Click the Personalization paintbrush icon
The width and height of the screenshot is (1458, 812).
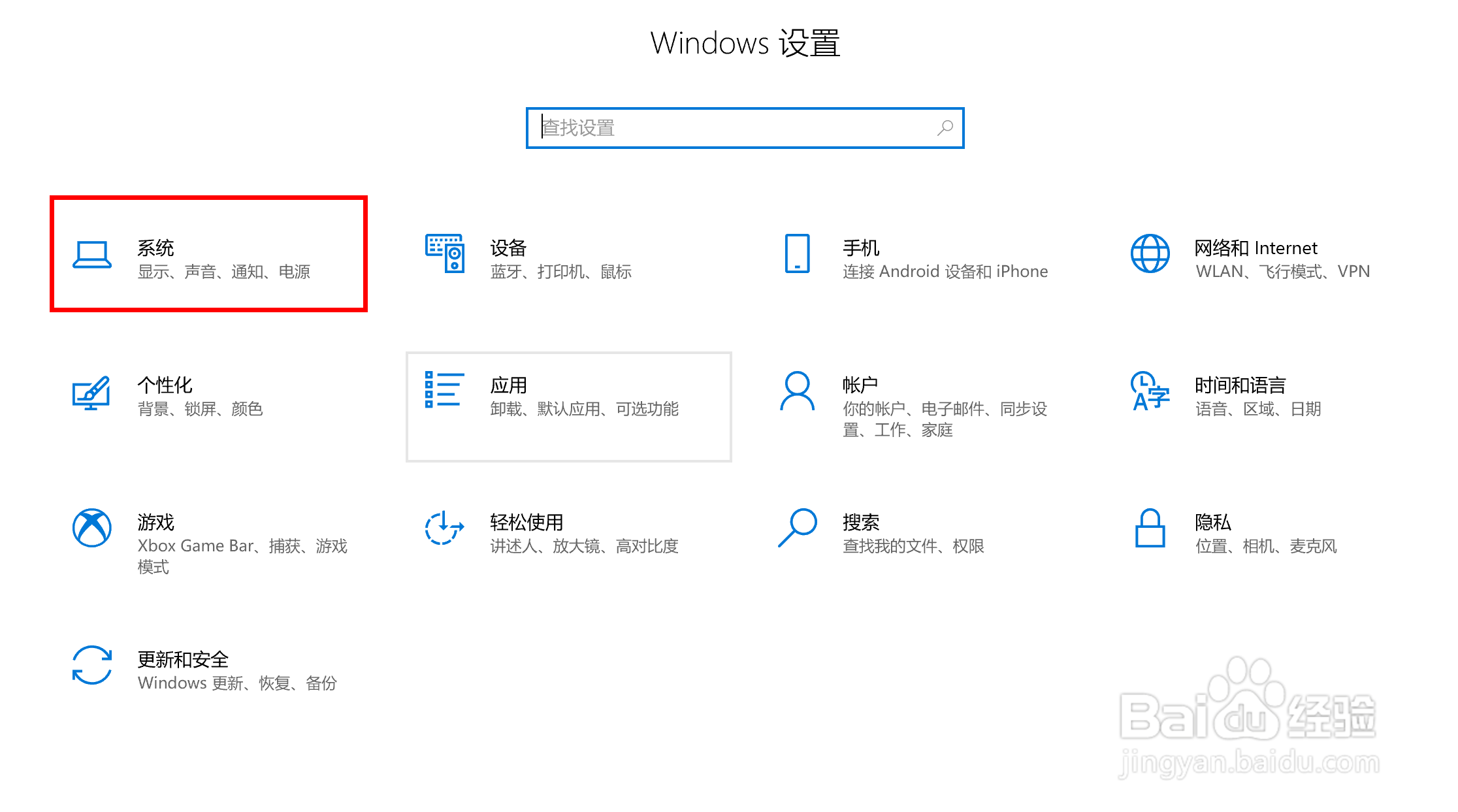tap(91, 393)
